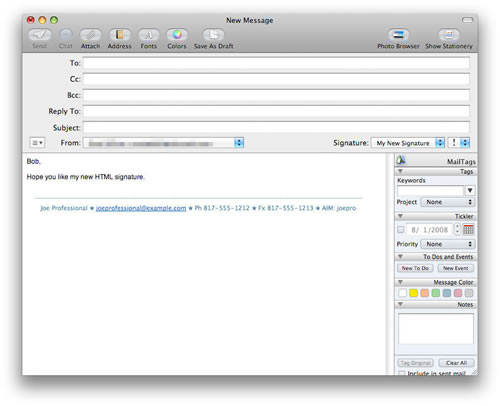
Task: Open the Photo Browser icon
Action: (x=398, y=35)
